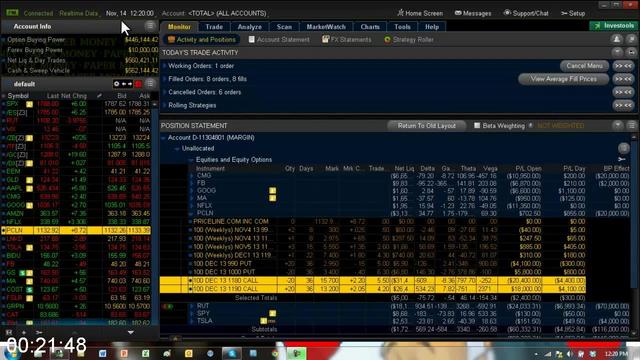This screenshot has width=640, height=360.
Task: Select Account Statement subtab
Action: (x=279, y=40)
